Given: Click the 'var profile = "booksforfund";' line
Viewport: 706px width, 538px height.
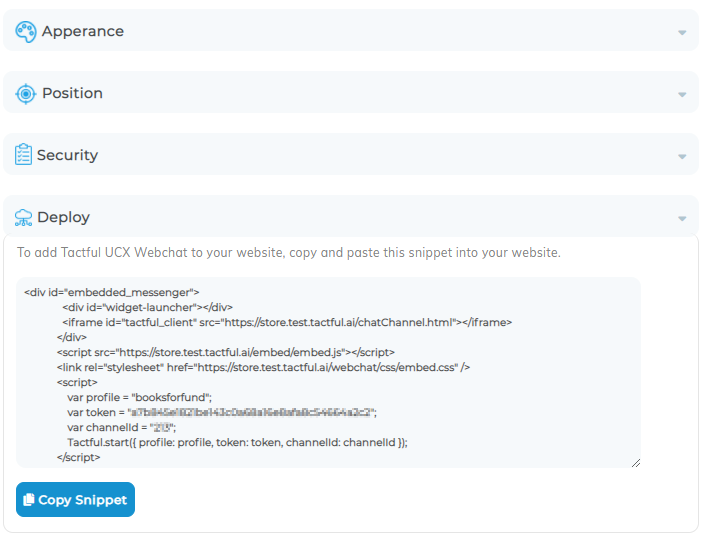Looking at the screenshot, I should pyautogui.click(x=140, y=398).
